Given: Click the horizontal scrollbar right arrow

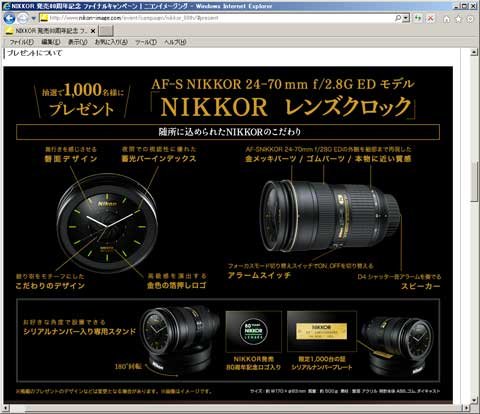Looking at the screenshot, I should click(x=465, y=408).
